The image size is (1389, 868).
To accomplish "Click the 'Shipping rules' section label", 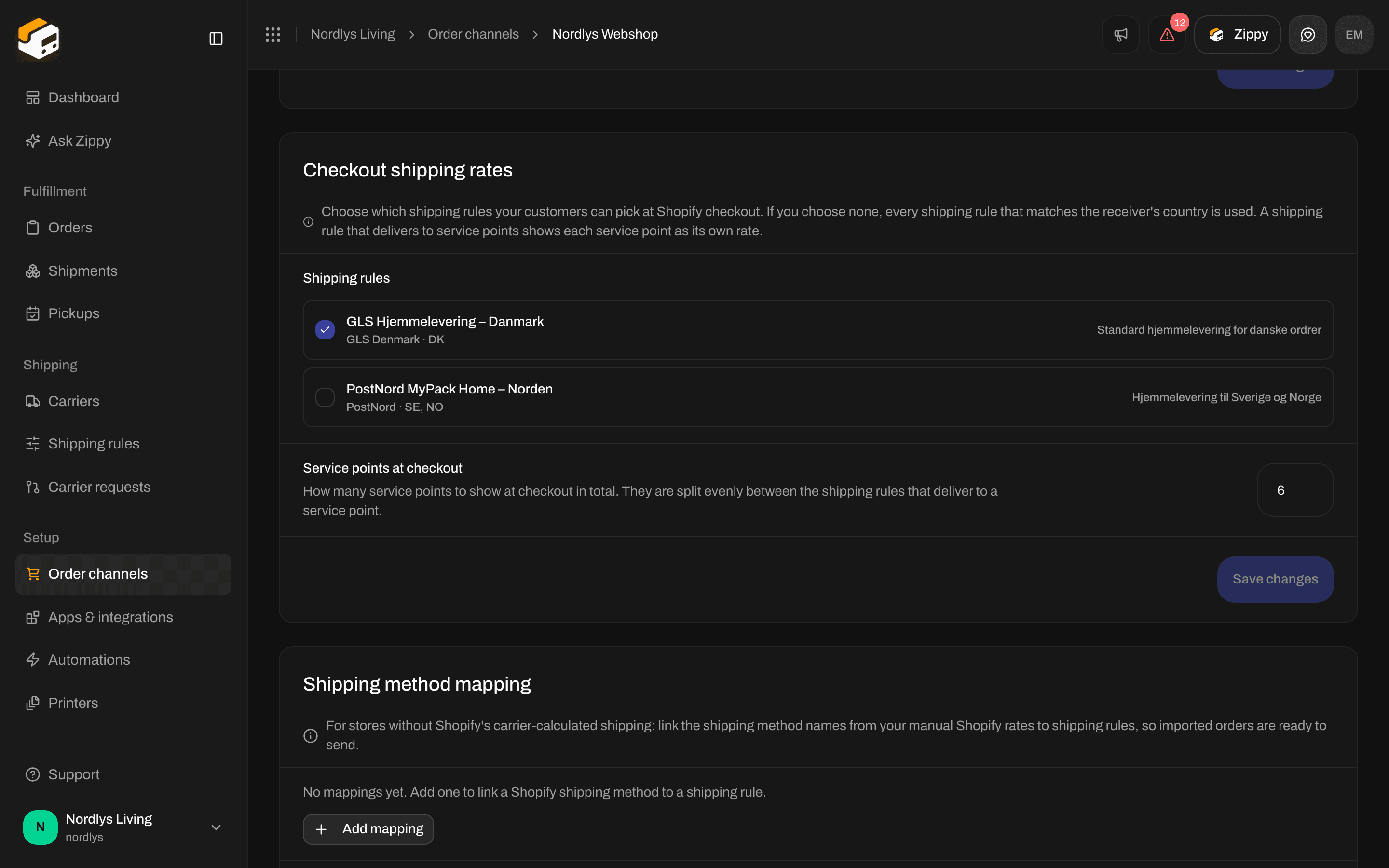I will [x=346, y=278].
